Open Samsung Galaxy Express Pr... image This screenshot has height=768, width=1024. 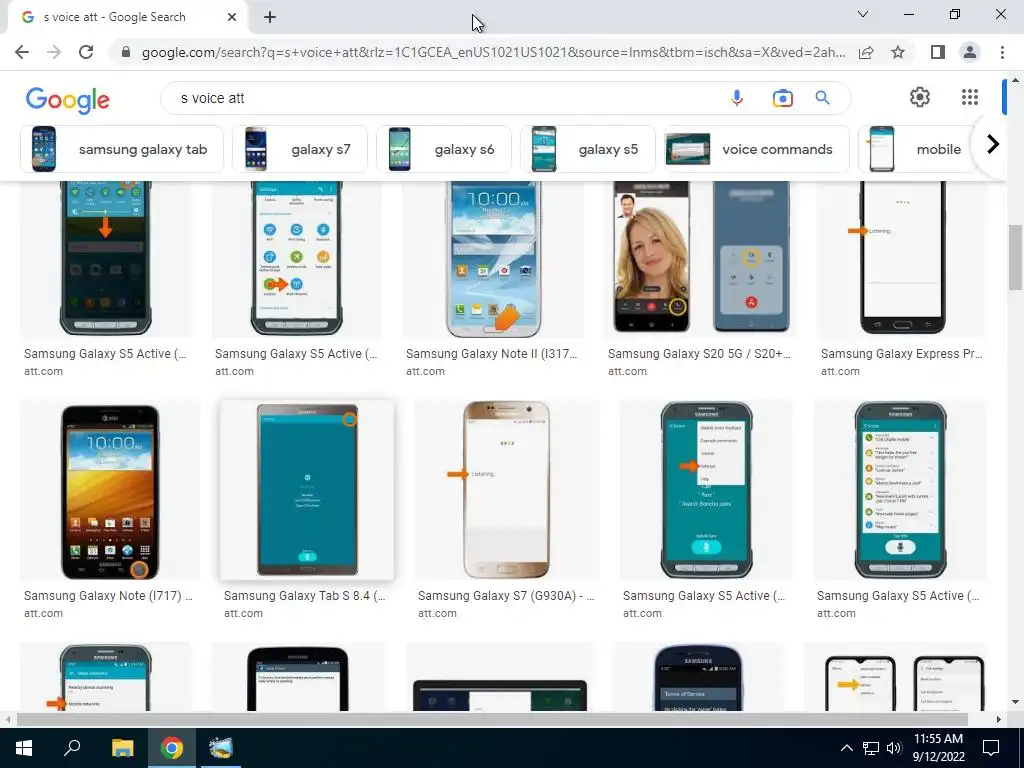[x=902, y=259]
